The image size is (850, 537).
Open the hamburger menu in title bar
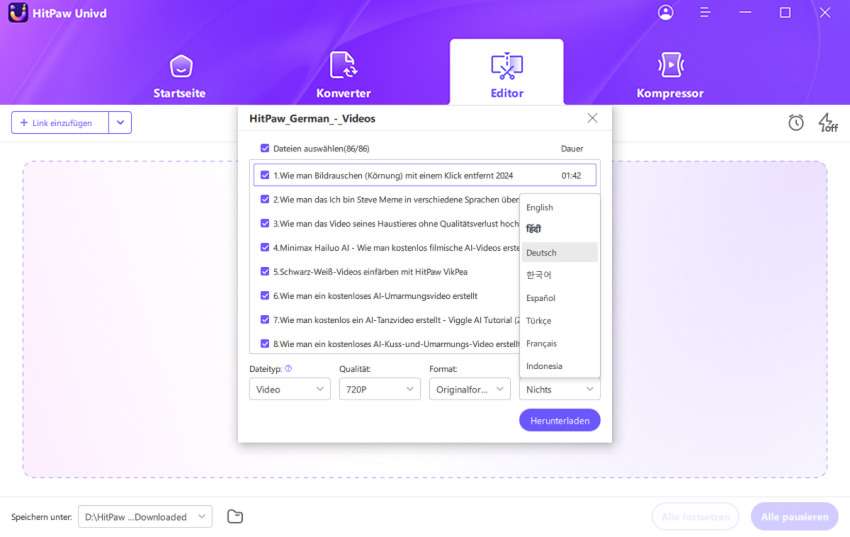point(705,12)
